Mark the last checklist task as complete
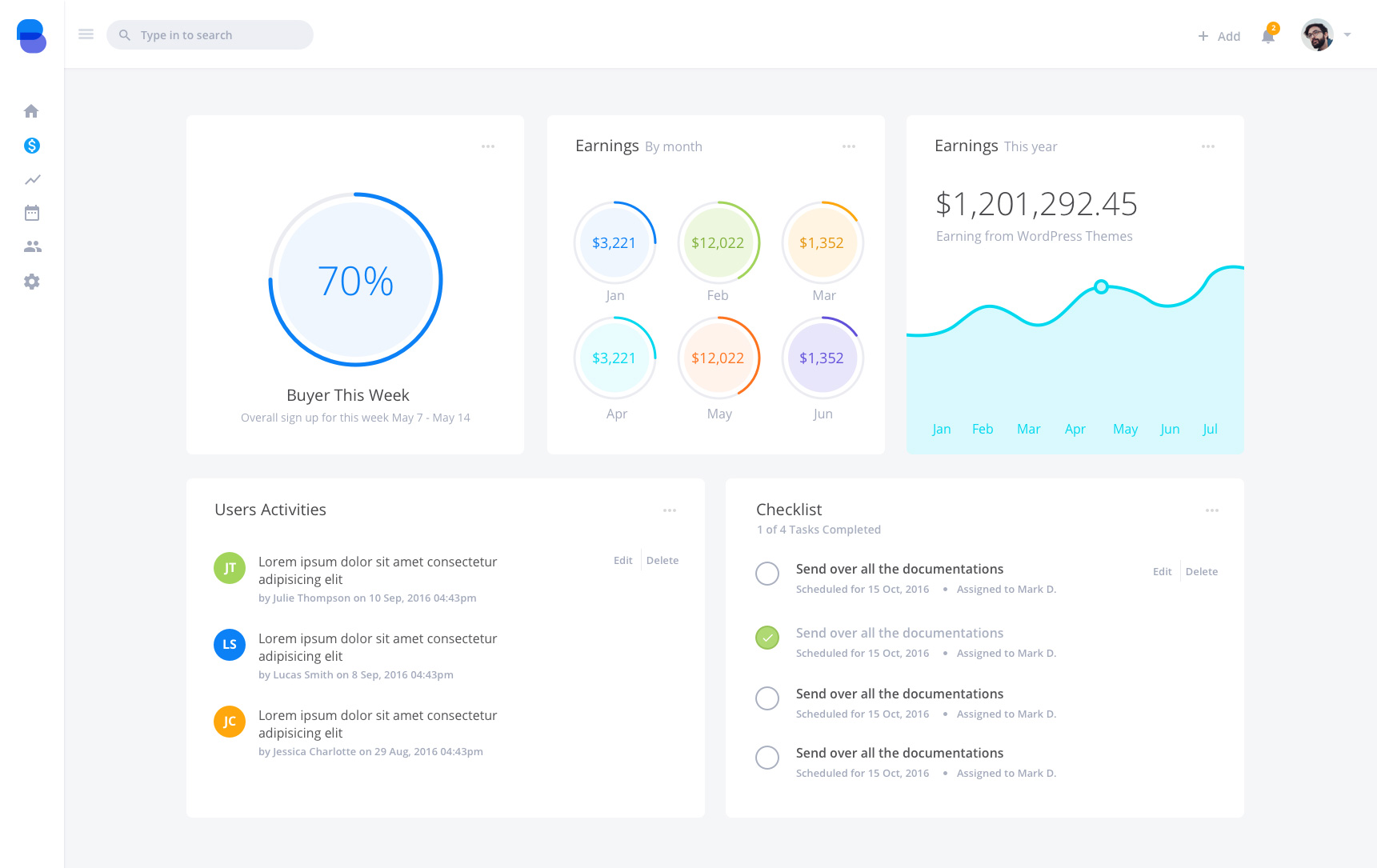This screenshot has width=1377, height=868. 767,758
